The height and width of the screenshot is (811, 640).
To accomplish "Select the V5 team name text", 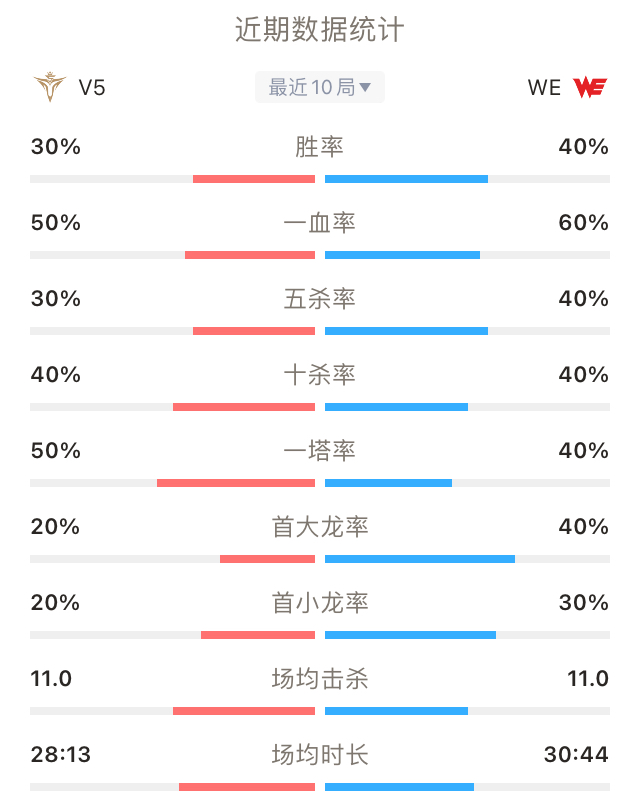I will pyautogui.click(x=92, y=87).
